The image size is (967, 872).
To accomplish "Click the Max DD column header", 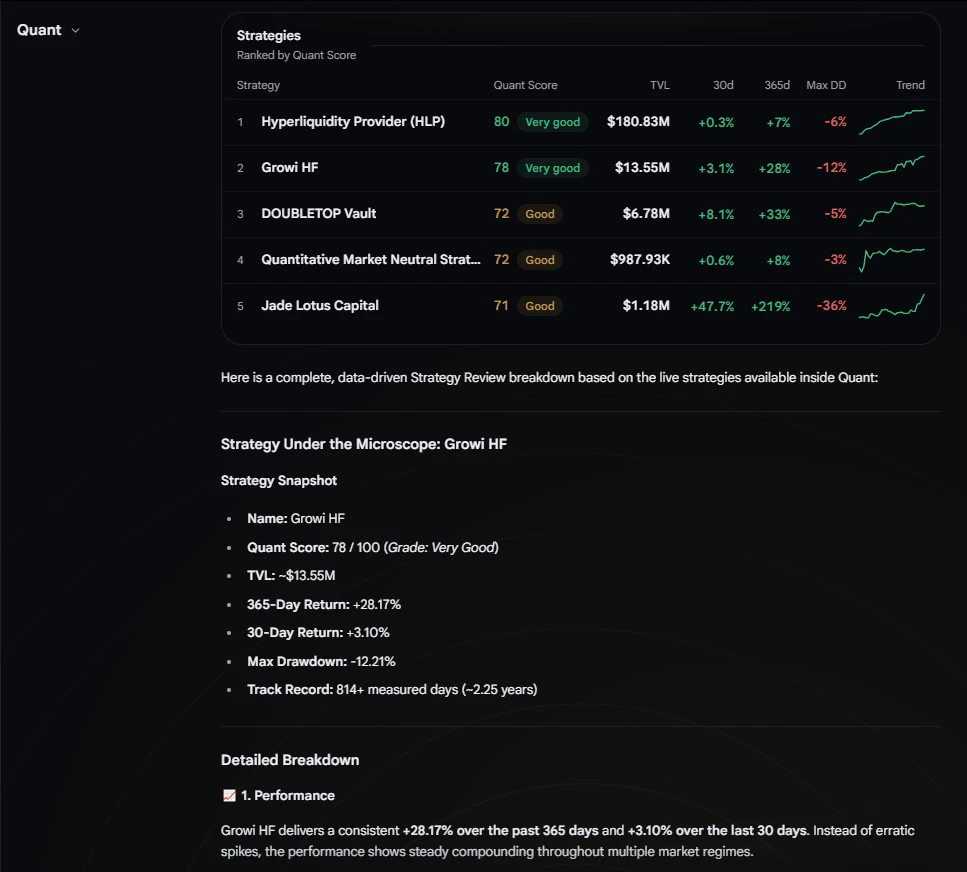I will click(826, 85).
